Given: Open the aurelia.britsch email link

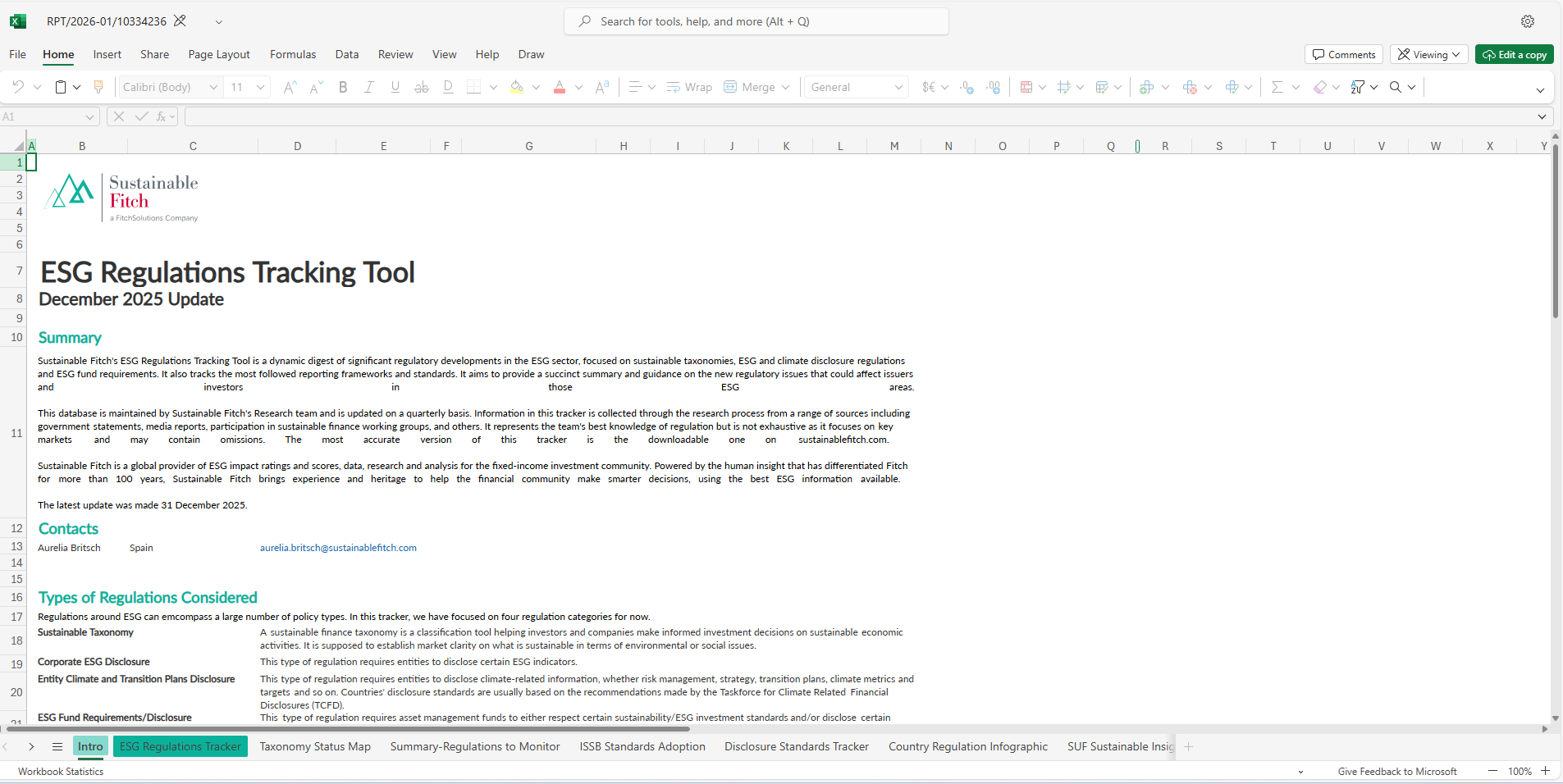Looking at the screenshot, I should (x=338, y=548).
